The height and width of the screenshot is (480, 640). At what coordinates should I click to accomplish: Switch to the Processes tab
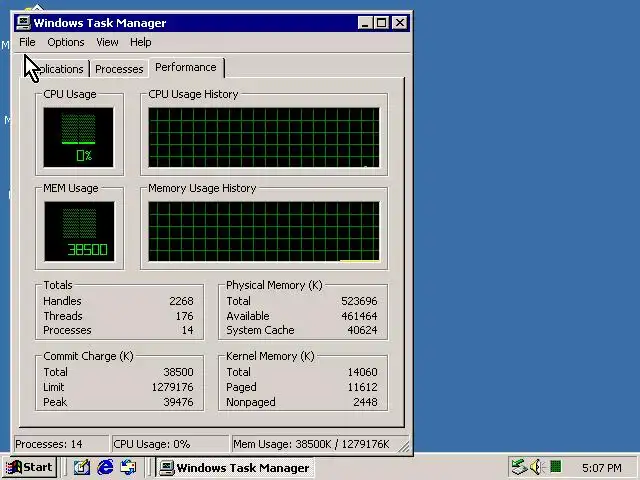coord(119,69)
